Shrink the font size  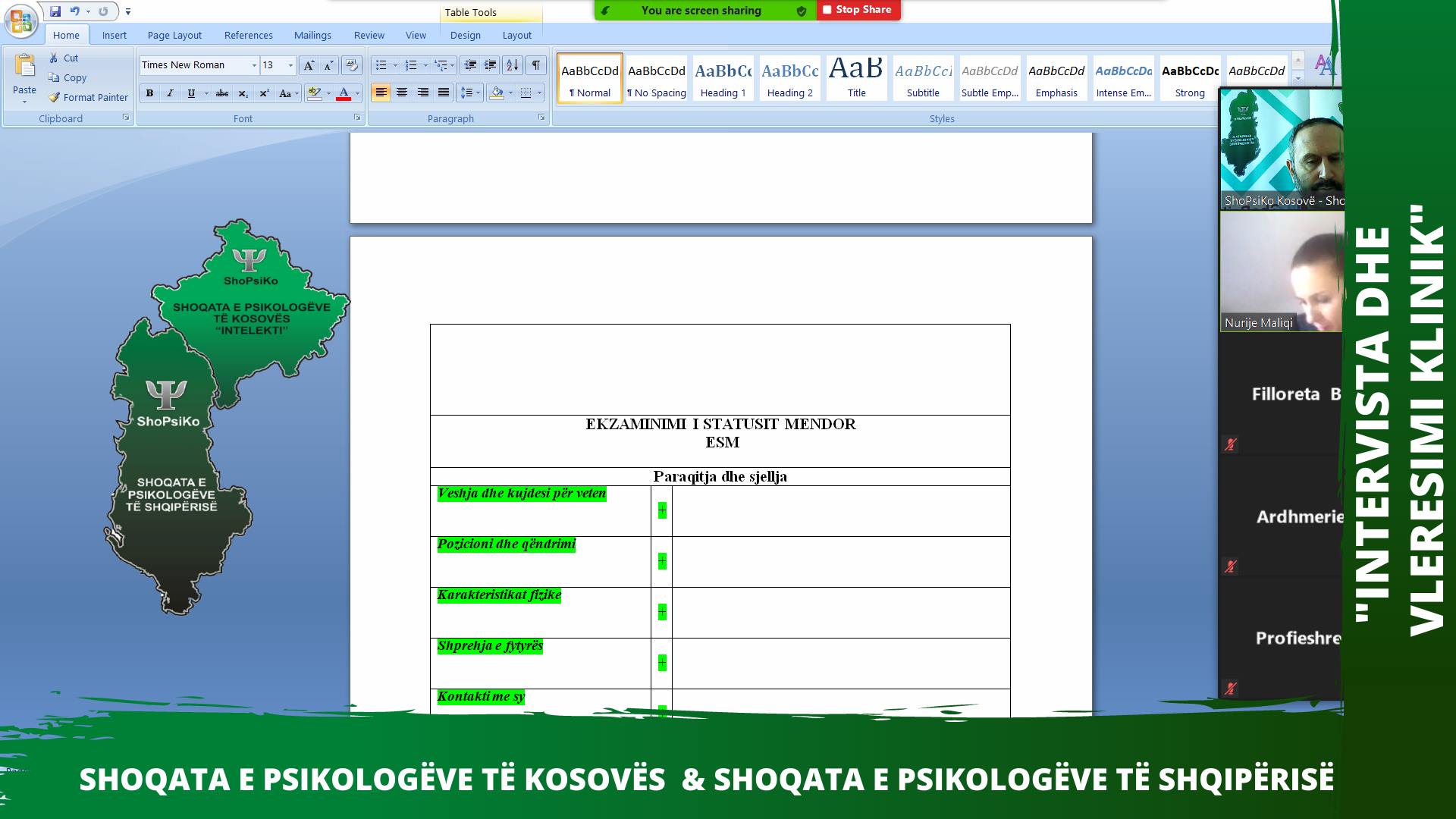click(x=328, y=65)
